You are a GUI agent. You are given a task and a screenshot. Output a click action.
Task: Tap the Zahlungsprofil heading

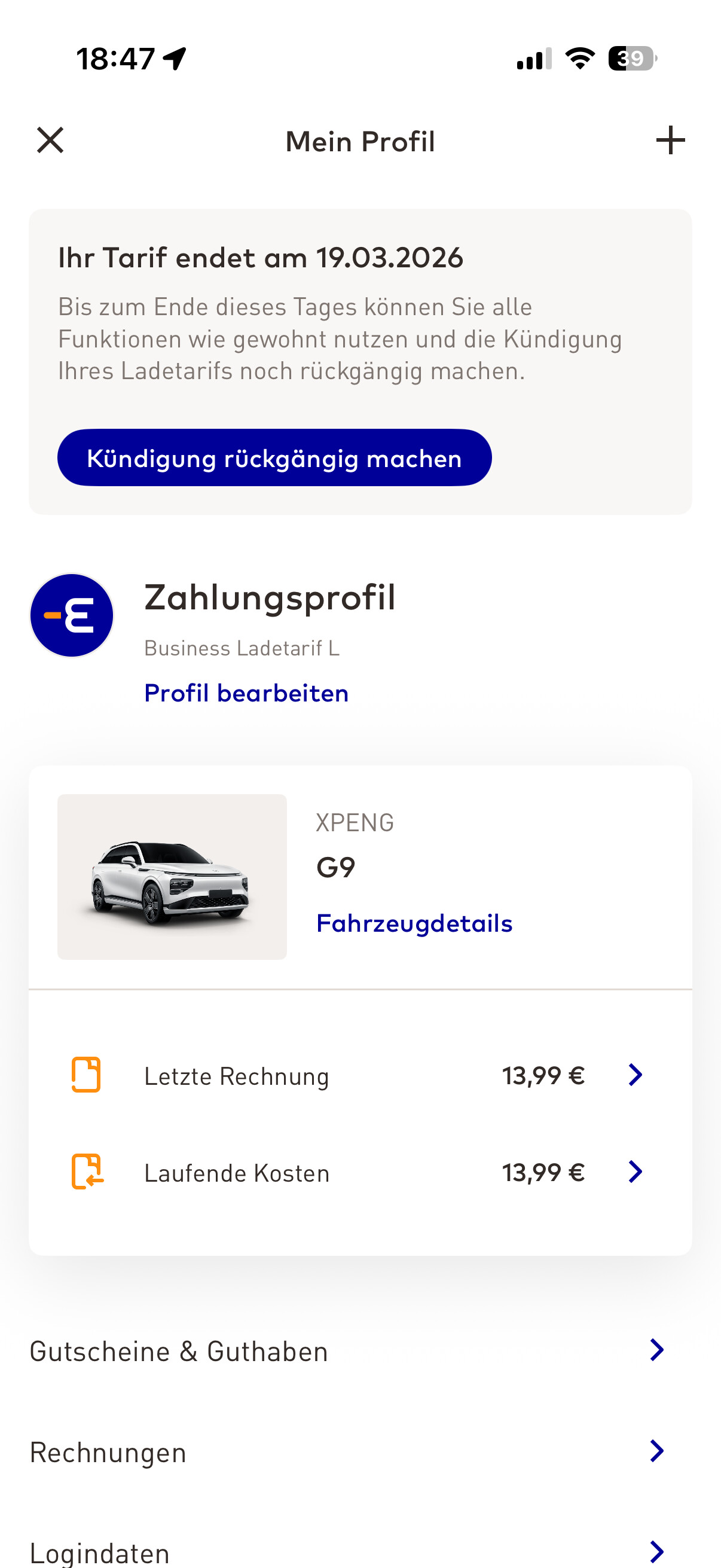[x=270, y=597]
